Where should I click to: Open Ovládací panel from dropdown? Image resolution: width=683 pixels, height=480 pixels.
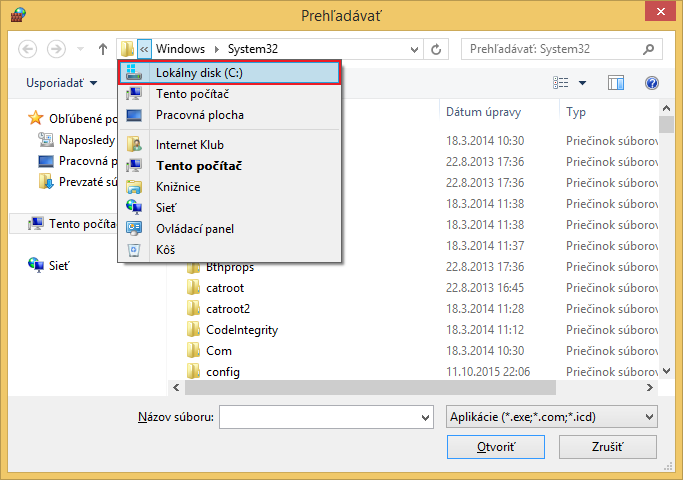229,229
